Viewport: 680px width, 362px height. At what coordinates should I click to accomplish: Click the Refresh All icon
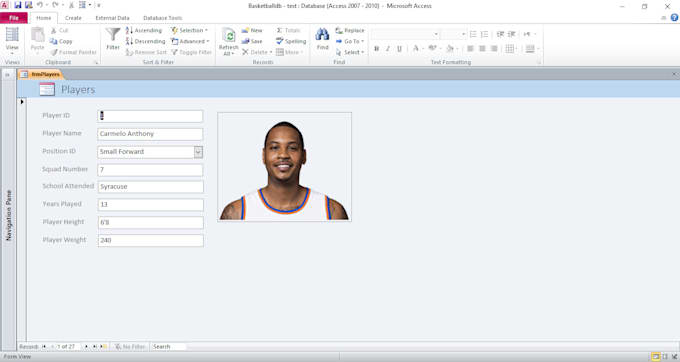point(229,35)
